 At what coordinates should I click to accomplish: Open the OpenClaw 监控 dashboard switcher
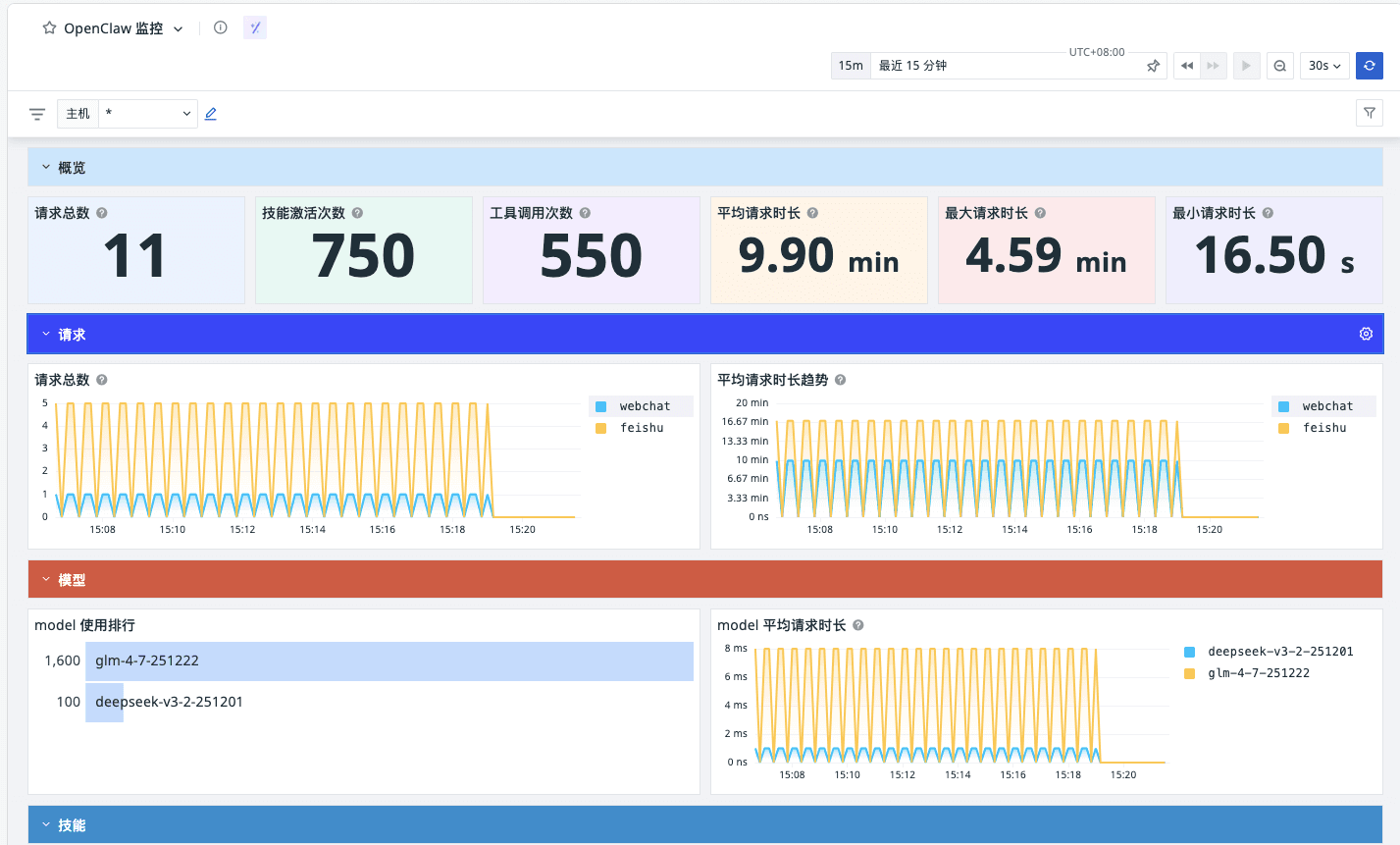179,29
